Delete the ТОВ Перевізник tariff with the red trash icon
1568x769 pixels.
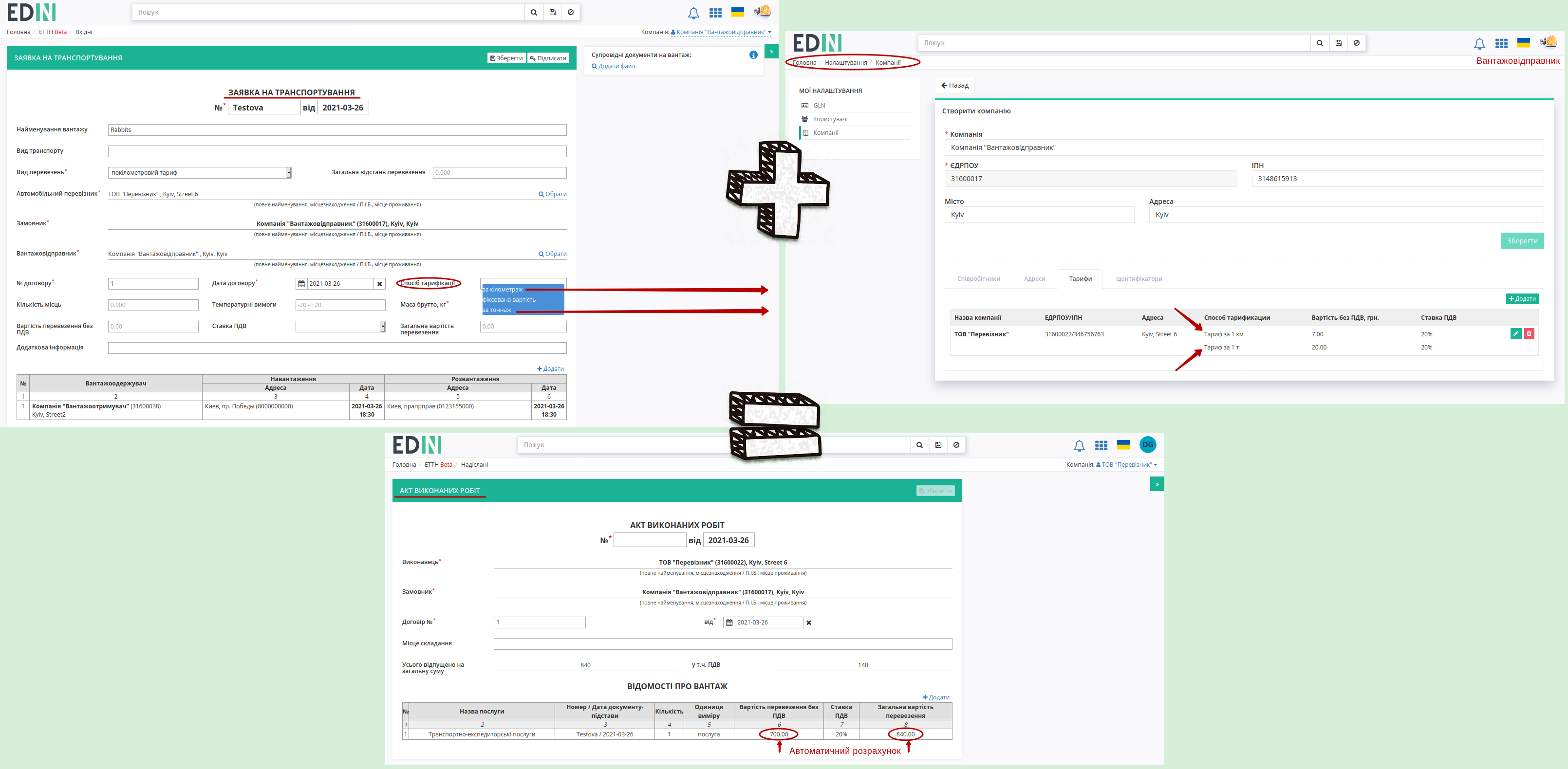tap(1529, 333)
